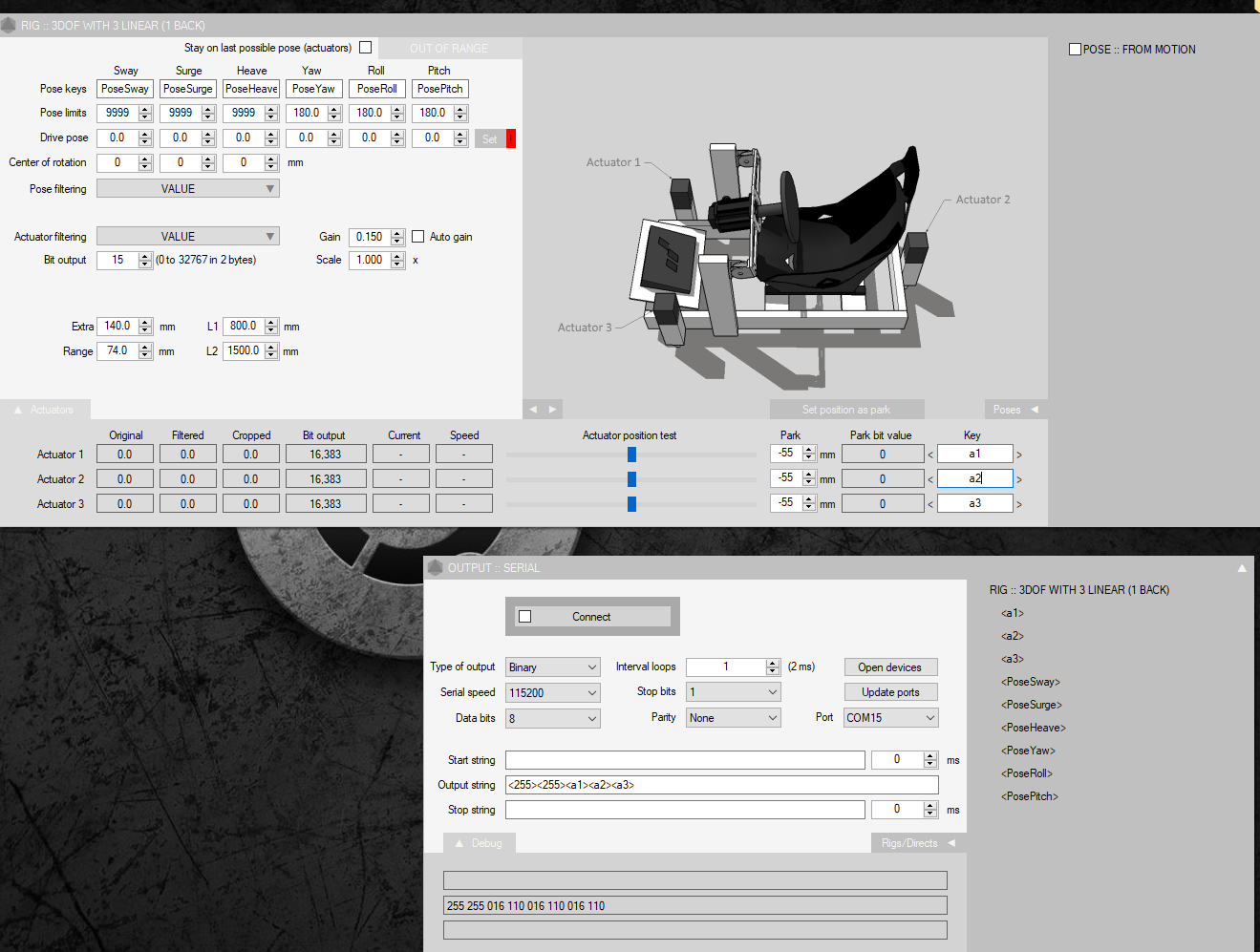
Task: Click the hexagon icon in Output Serial title
Action: [x=436, y=567]
